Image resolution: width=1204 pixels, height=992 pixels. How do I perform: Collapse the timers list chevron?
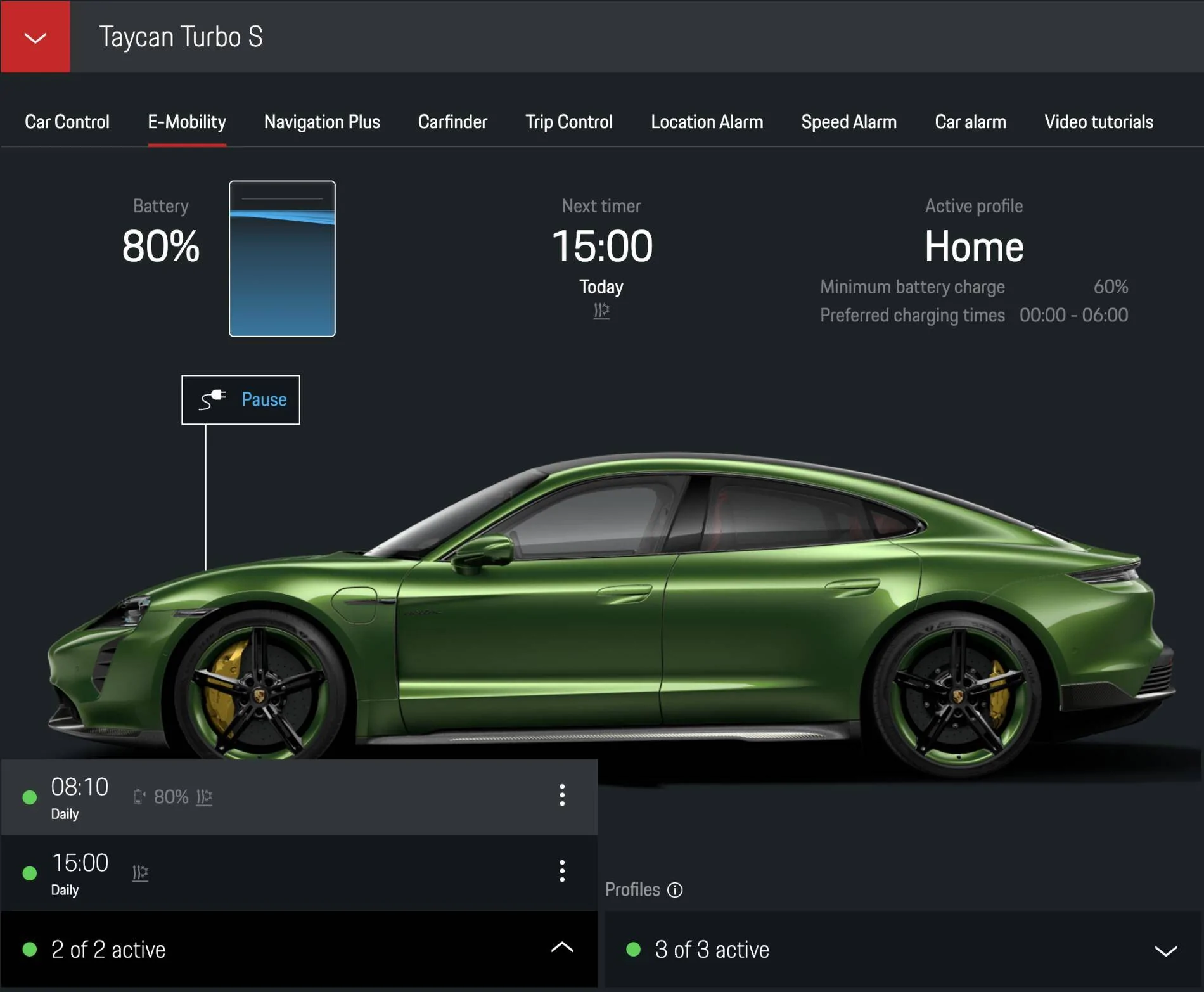tap(562, 948)
